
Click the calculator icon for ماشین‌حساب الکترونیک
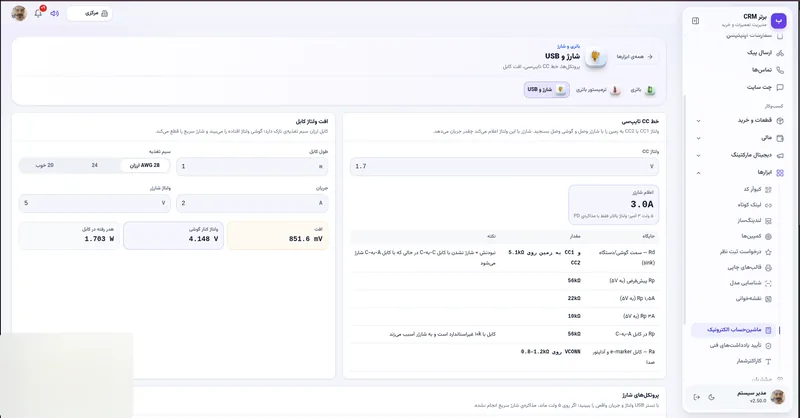768,330
